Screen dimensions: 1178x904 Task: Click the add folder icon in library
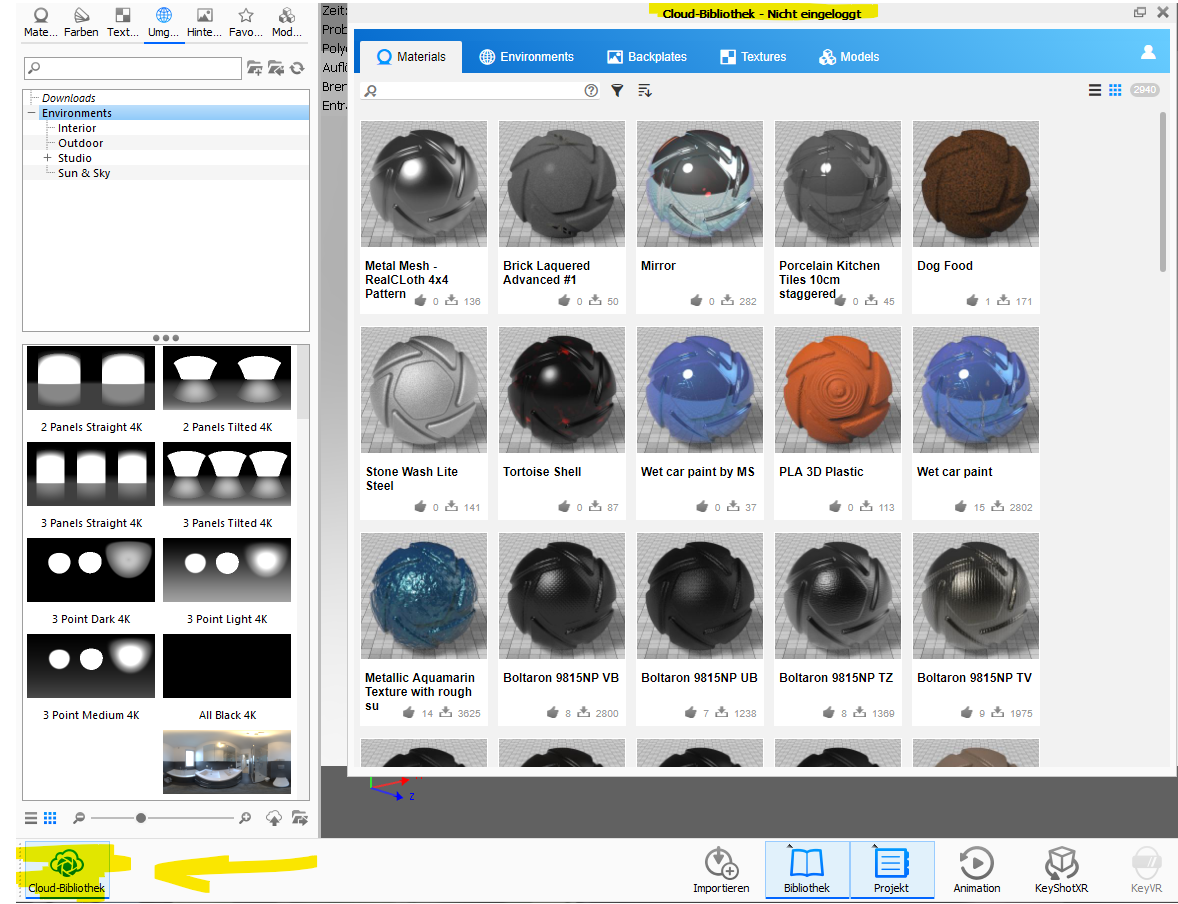pos(255,68)
